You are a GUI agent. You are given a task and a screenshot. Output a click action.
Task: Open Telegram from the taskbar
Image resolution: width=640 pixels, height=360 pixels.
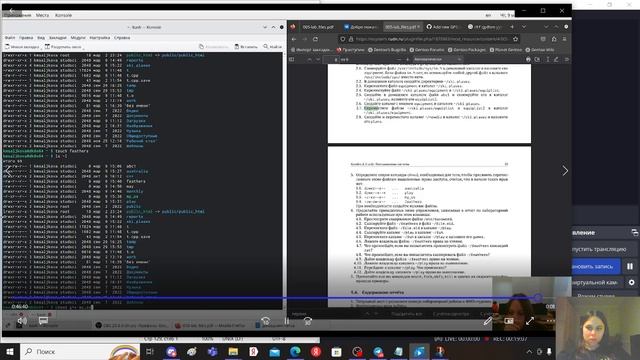[x=378, y=351]
